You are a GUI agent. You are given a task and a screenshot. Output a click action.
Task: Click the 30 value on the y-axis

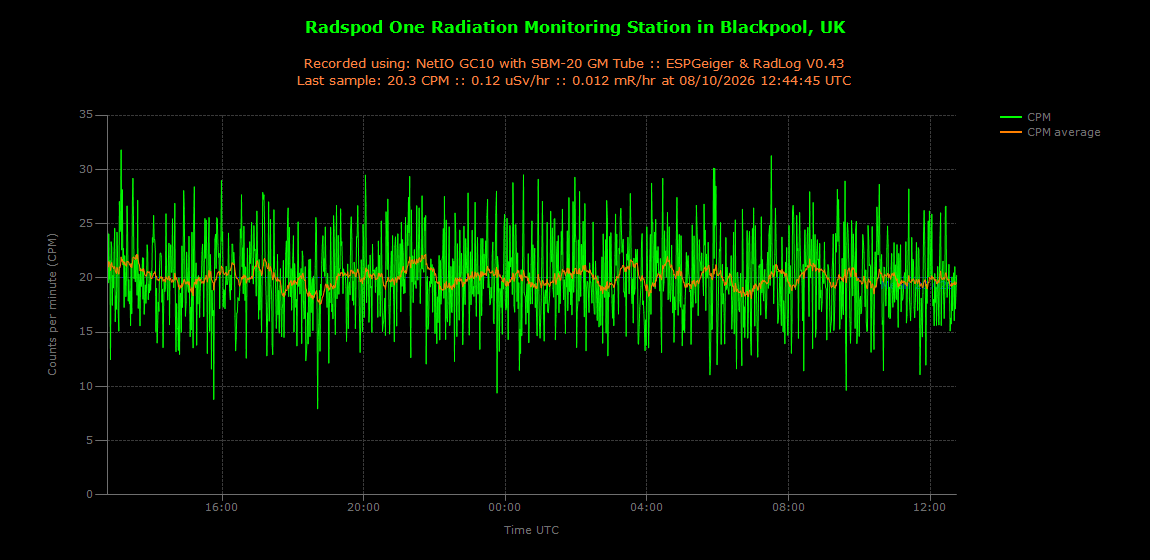point(87,169)
